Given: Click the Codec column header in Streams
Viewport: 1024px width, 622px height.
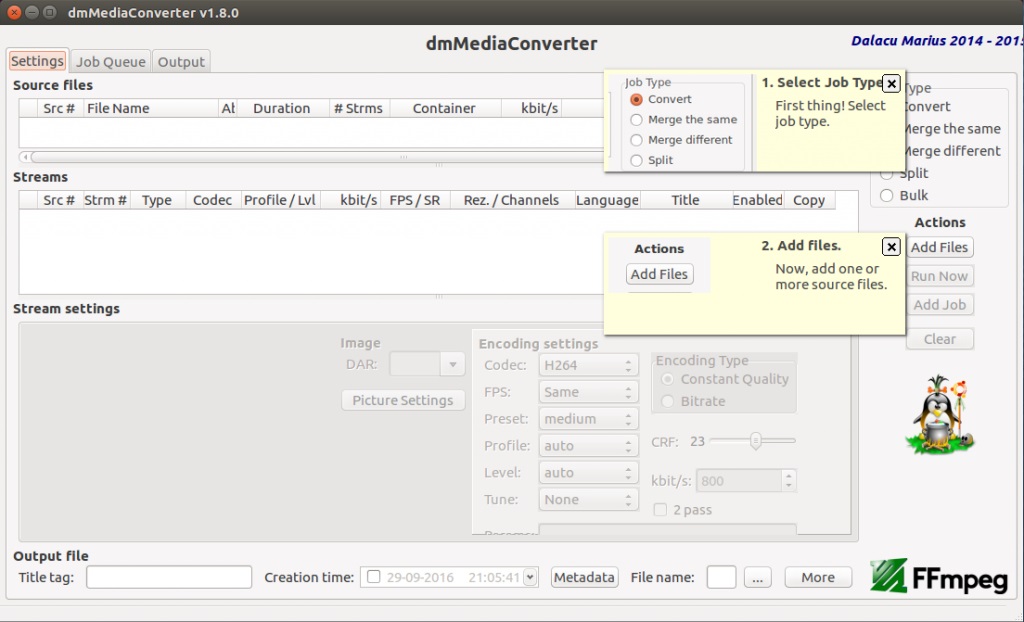Looking at the screenshot, I should click(212, 200).
